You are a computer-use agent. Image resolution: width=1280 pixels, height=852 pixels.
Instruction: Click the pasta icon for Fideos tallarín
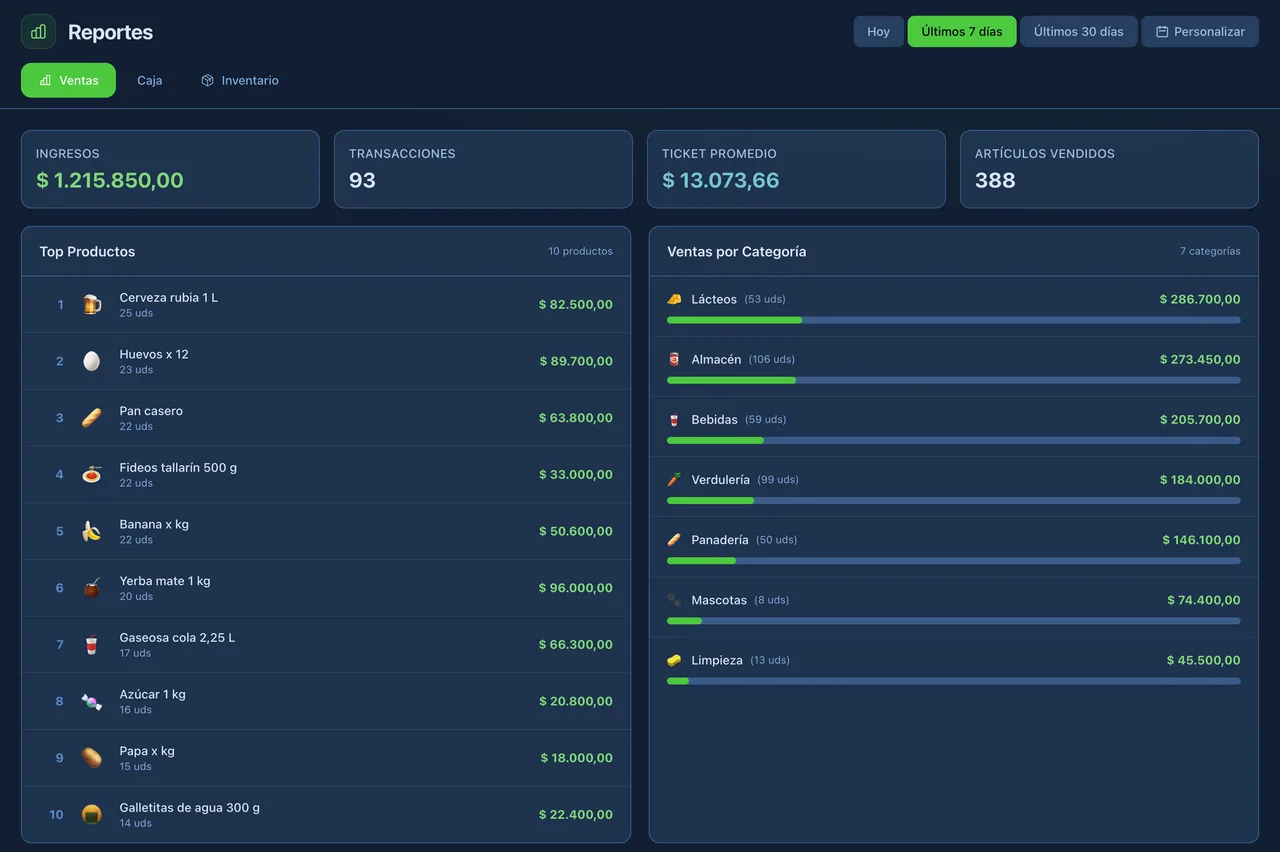92,474
